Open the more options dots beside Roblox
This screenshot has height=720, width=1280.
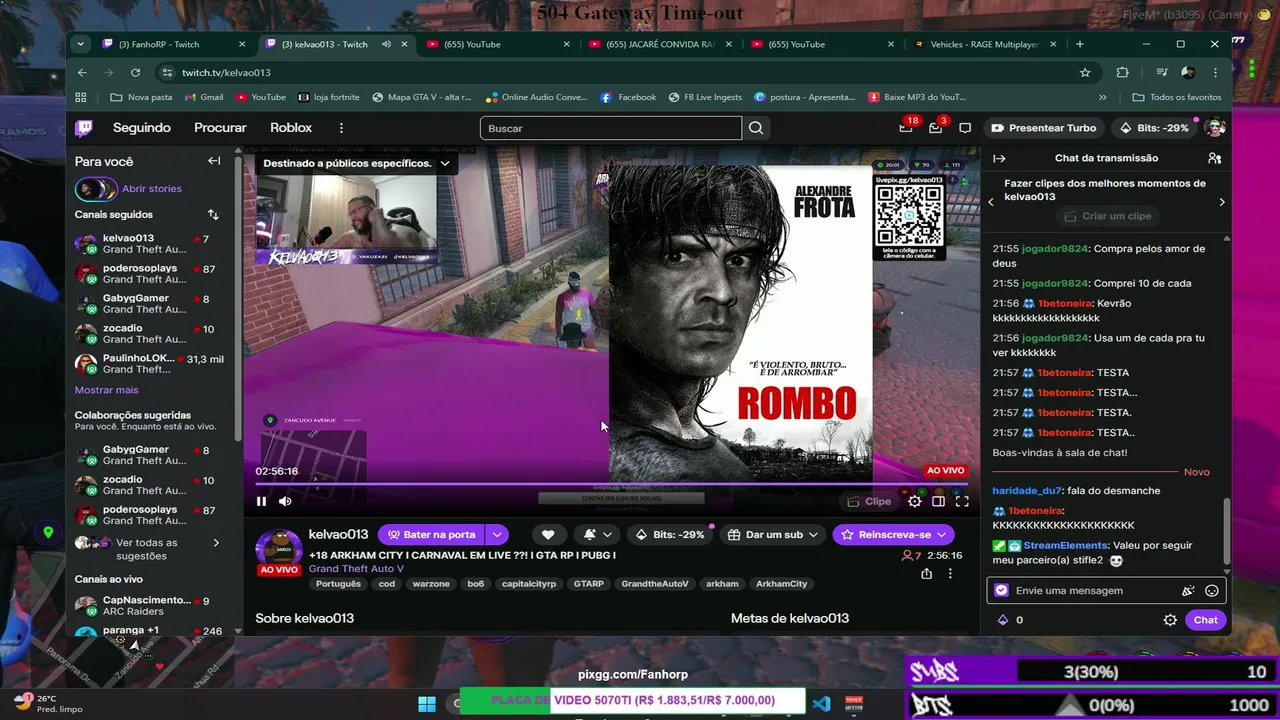[x=341, y=128]
